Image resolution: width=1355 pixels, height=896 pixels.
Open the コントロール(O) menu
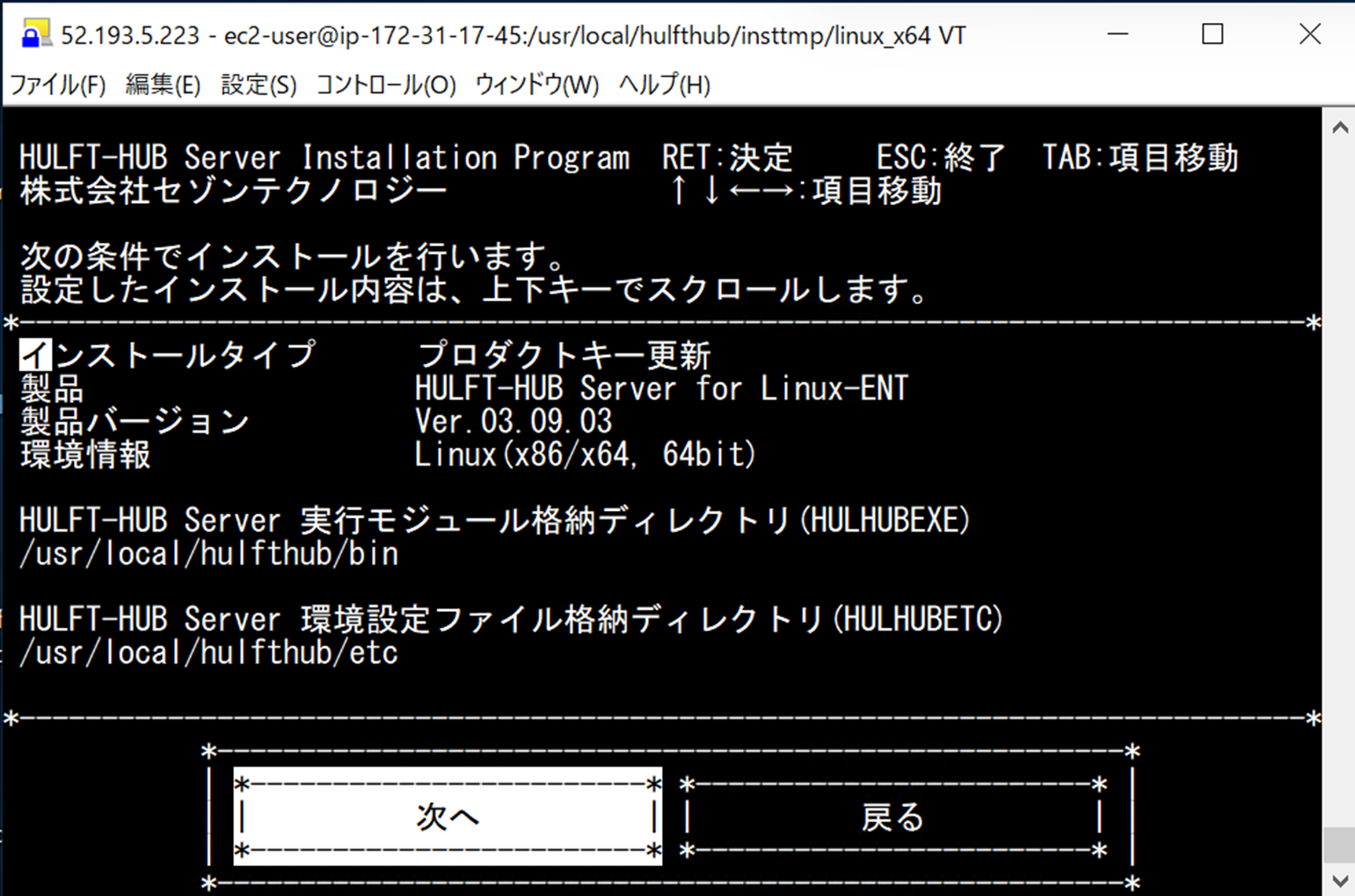pyautogui.click(x=386, y=85)
